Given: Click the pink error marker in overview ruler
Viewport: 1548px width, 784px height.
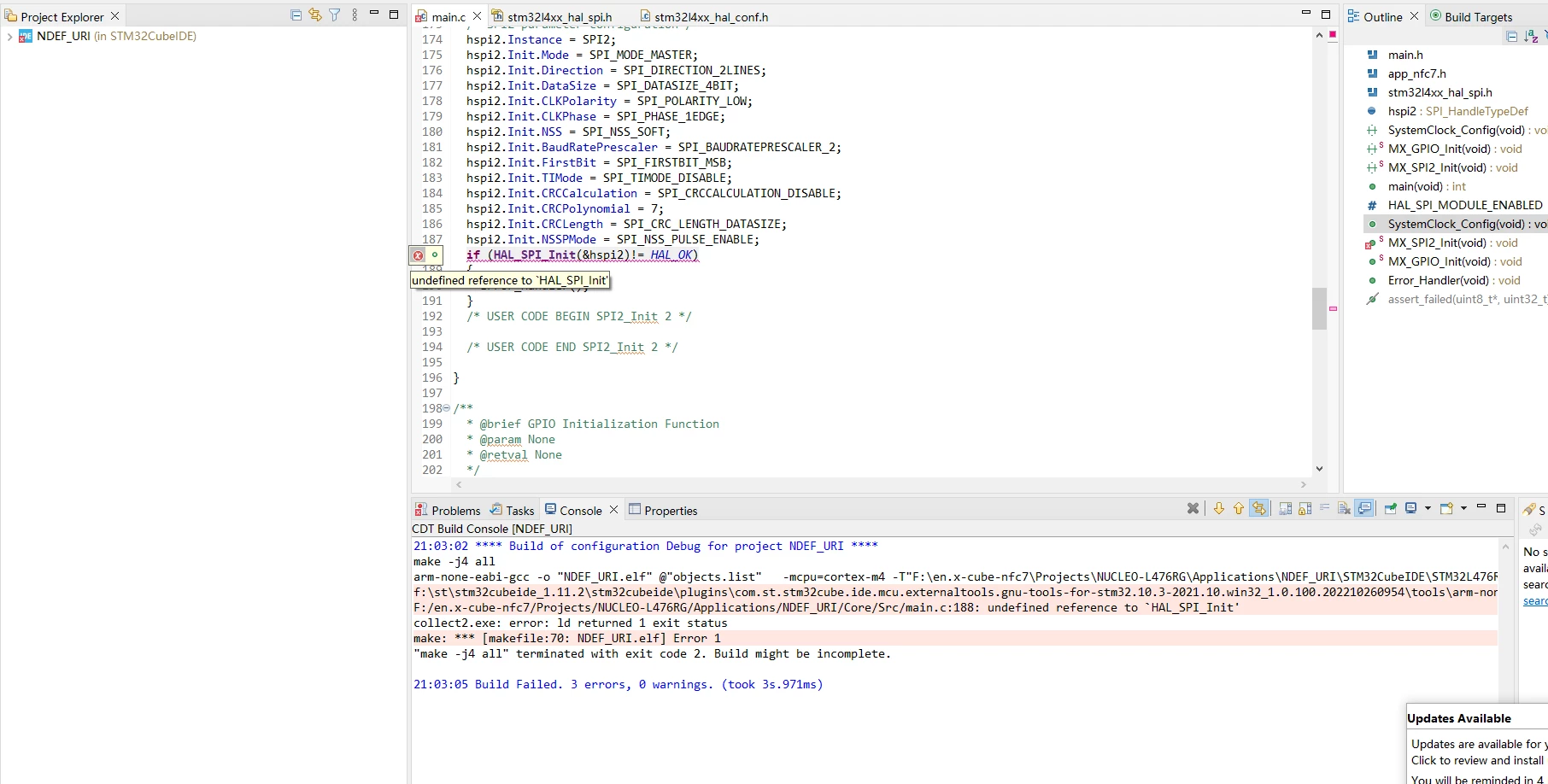Looking at the screenshot, I should click(1333, 308).
